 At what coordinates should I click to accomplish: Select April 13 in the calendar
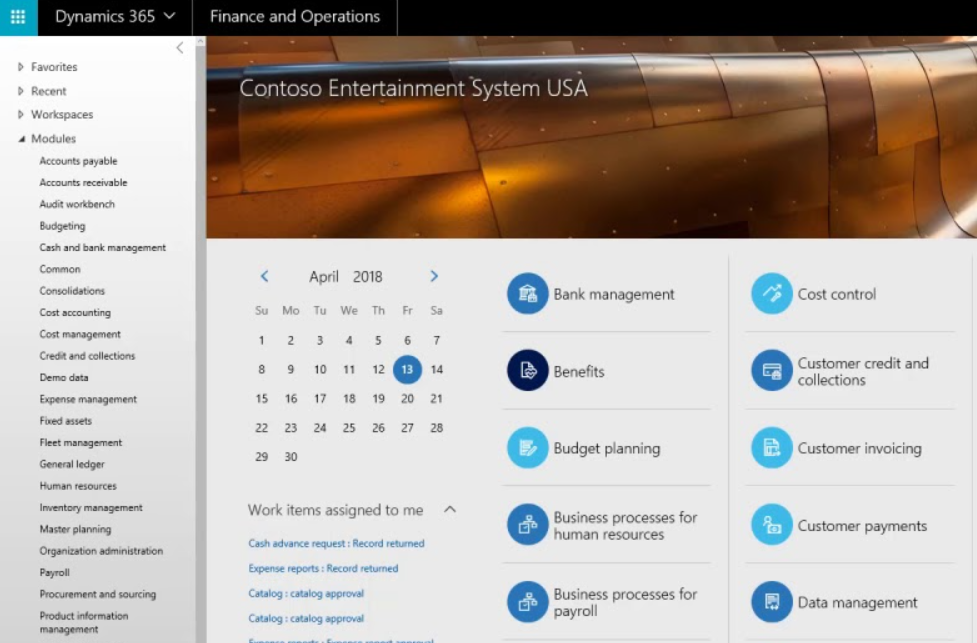coord(407,369)
